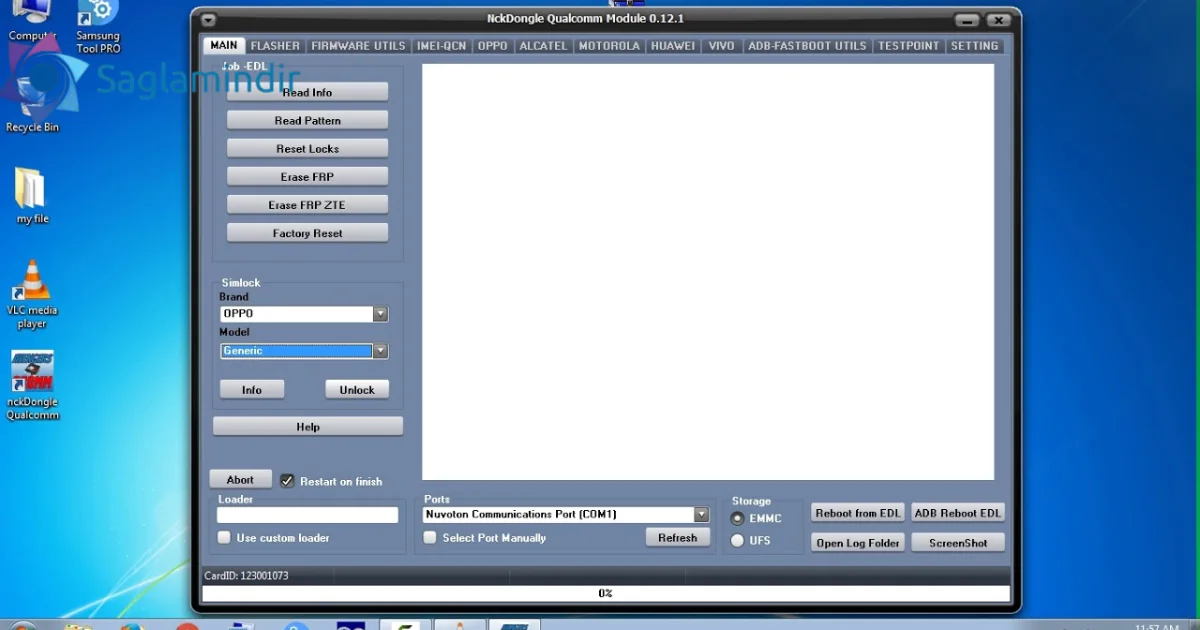
Task: Click the Erase FRP button
Action: 307,176
